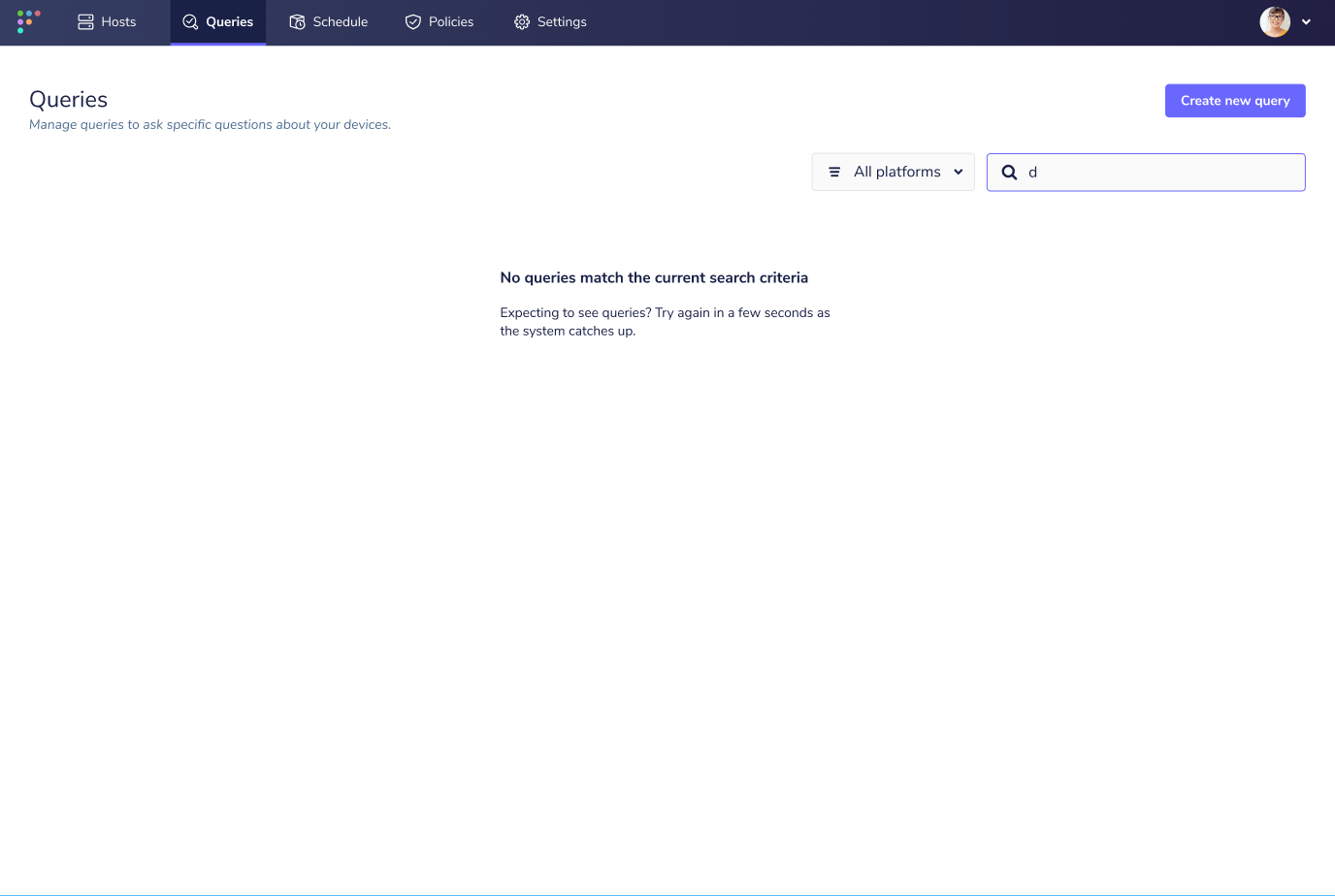
Task: Click the Policies shield icon
Action: (412, 21)
